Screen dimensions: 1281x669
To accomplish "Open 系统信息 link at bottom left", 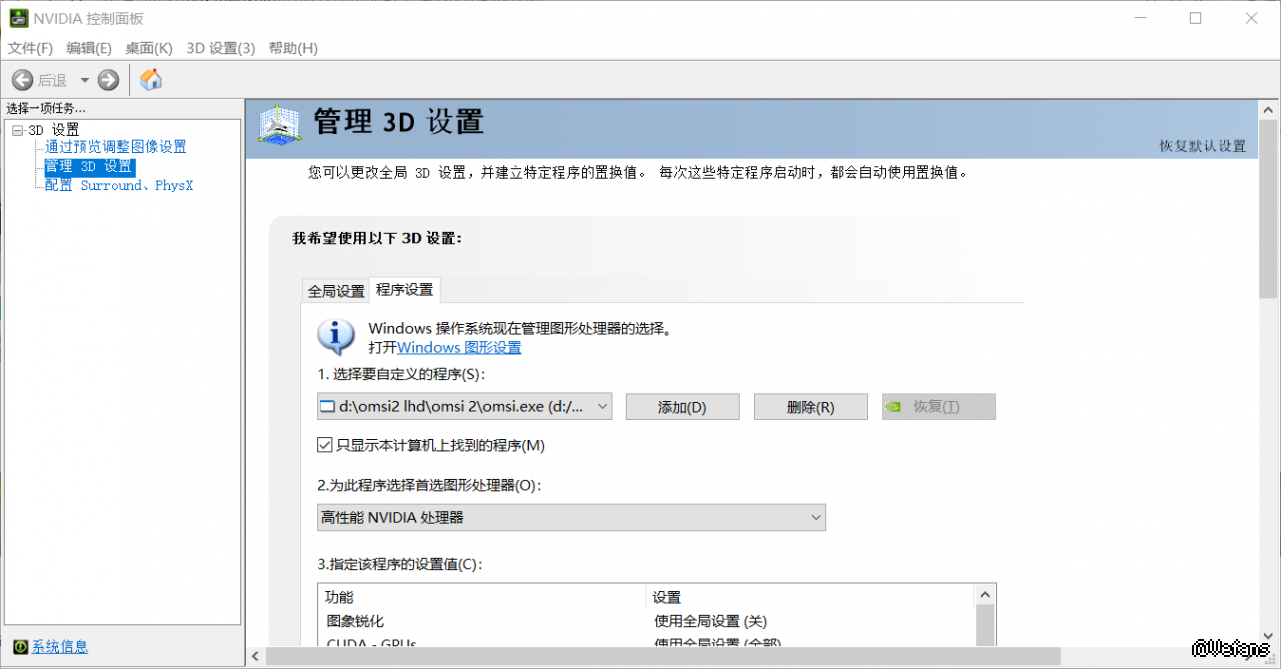I will coord(59,647).
